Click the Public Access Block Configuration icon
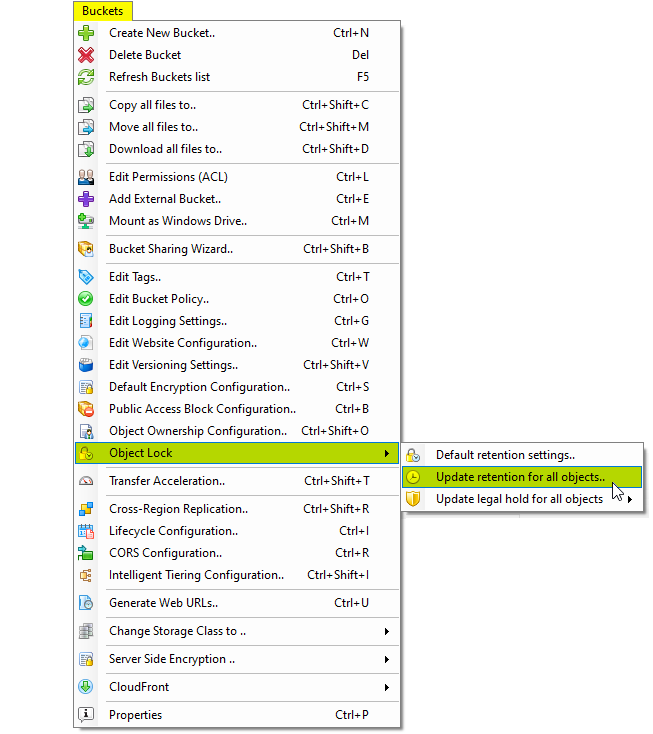This screenshot has width=653, height=734. [86, 409]
